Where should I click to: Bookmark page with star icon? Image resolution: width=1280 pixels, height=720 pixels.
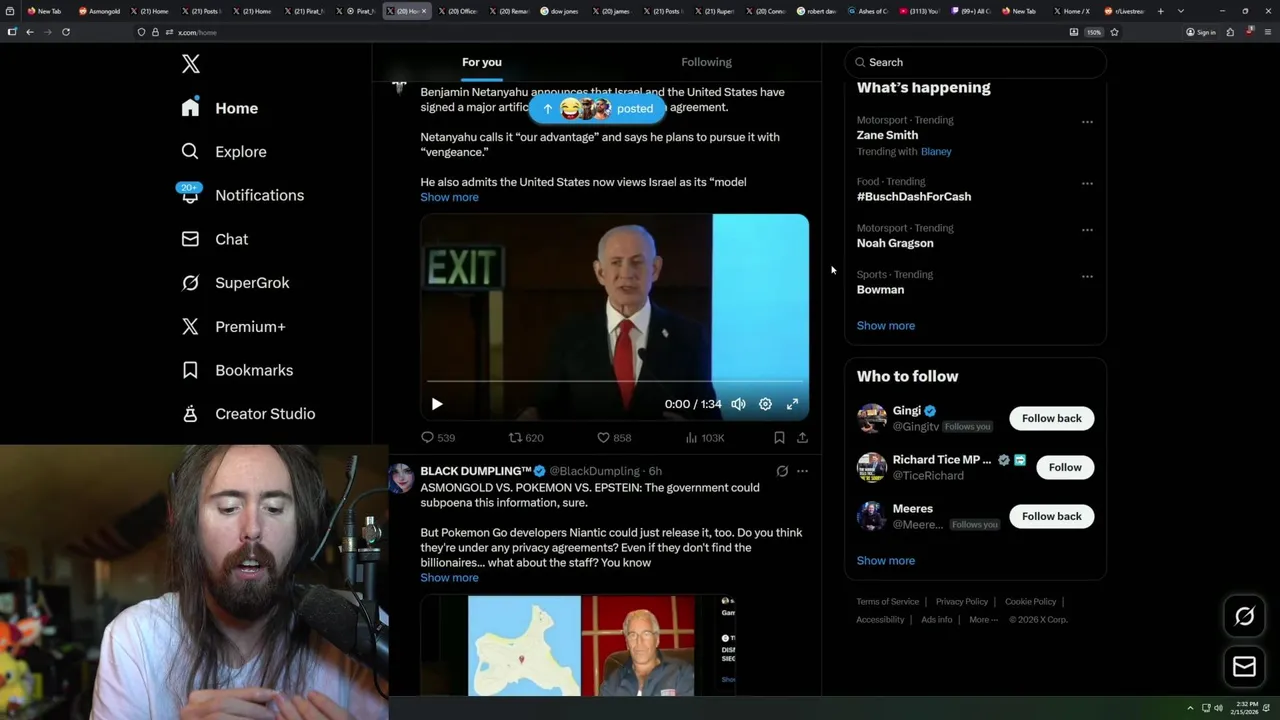pyautogui.click(x=1114, y=32)
